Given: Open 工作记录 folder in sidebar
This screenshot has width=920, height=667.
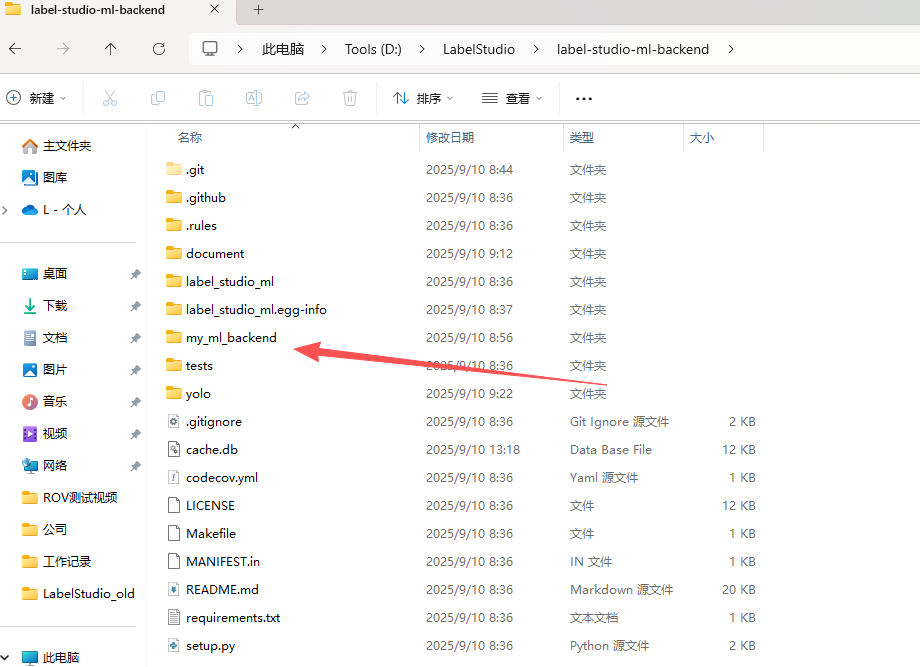Looking at the screenshot, I should pos(56,561).
